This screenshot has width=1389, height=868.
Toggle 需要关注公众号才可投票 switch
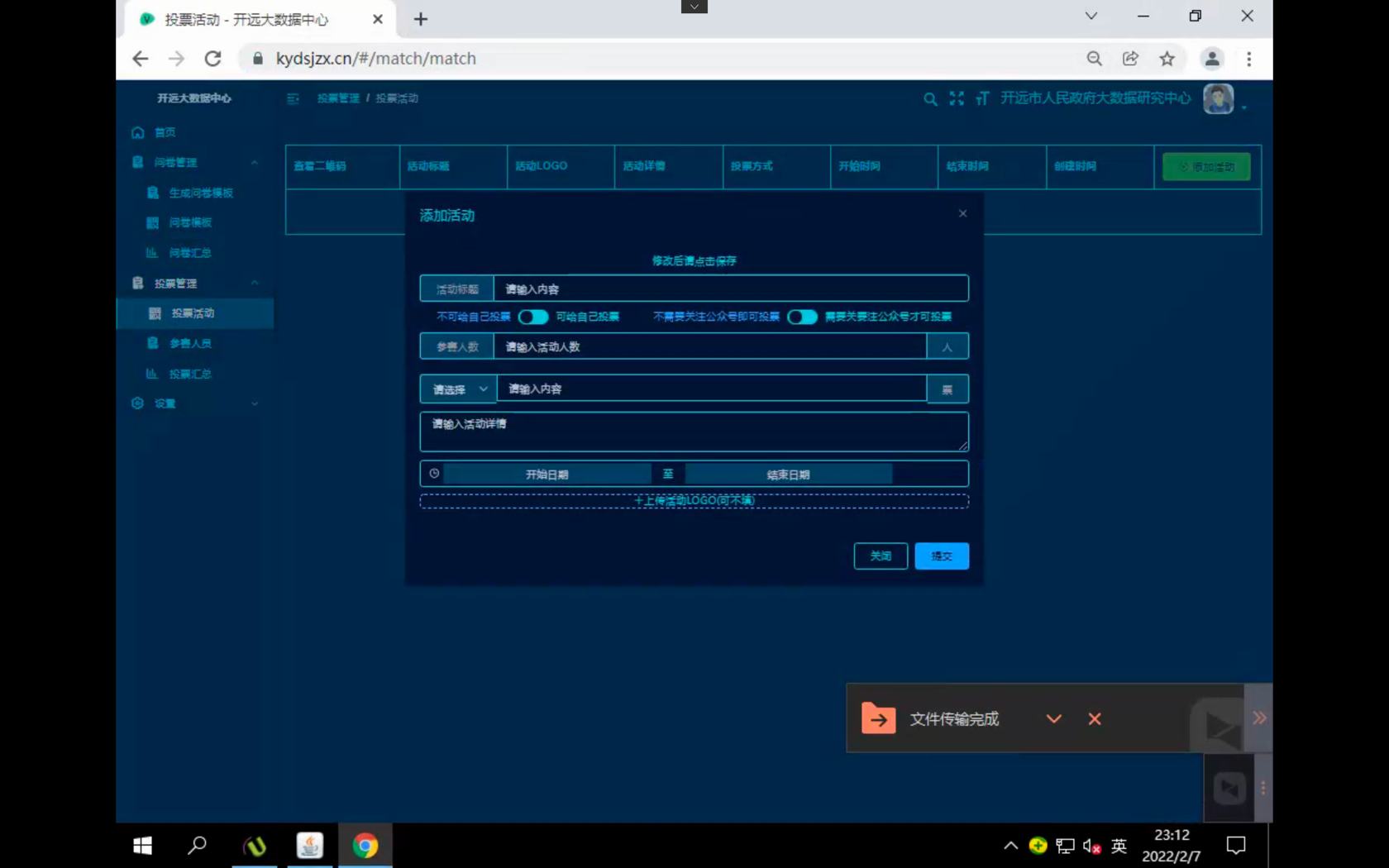pyautogui.click(x=802, y=317)
